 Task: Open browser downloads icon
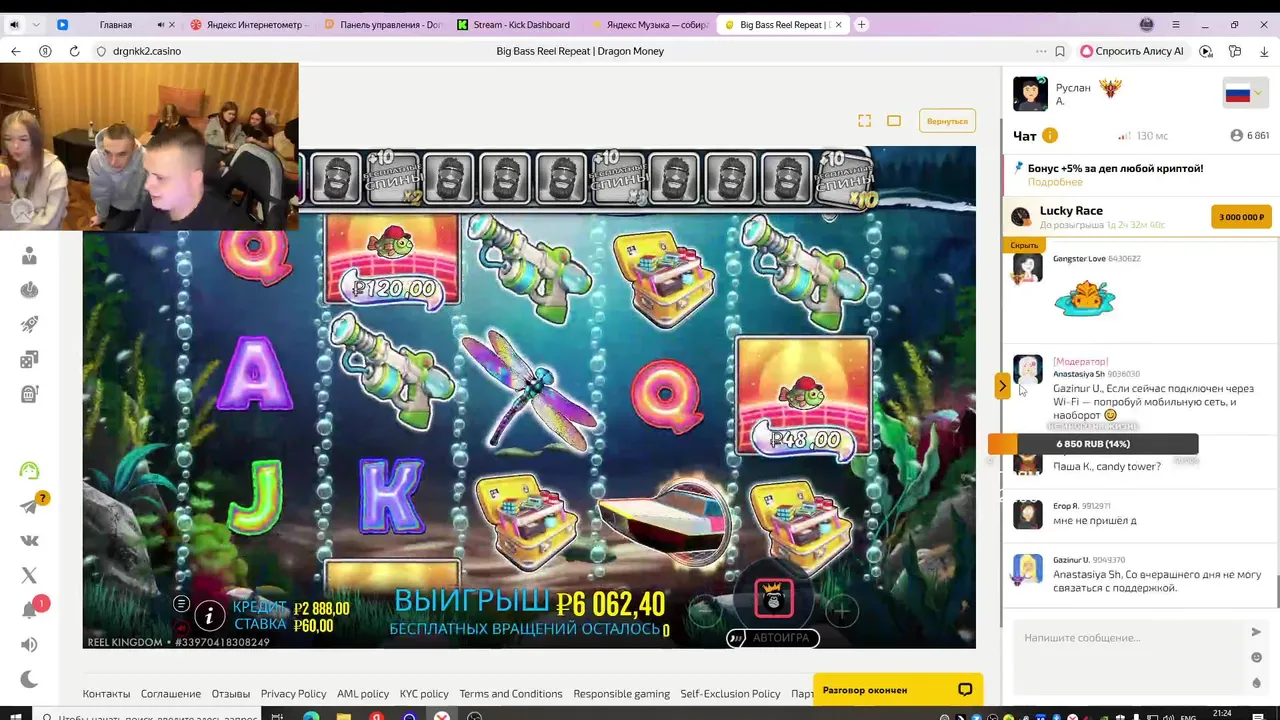1265,51
